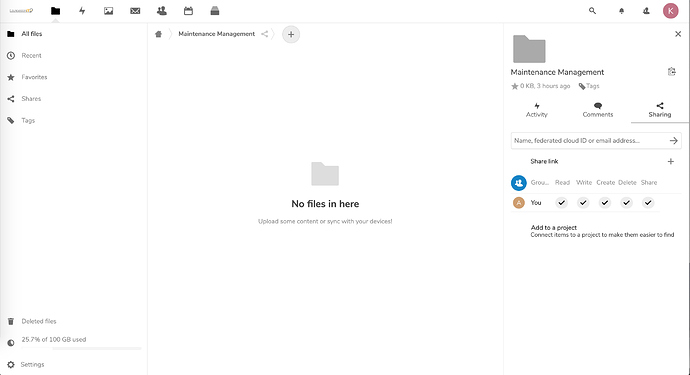Open the Files app icon in top bar
Screen dimensions: 690x375
(x=55, y=11)
